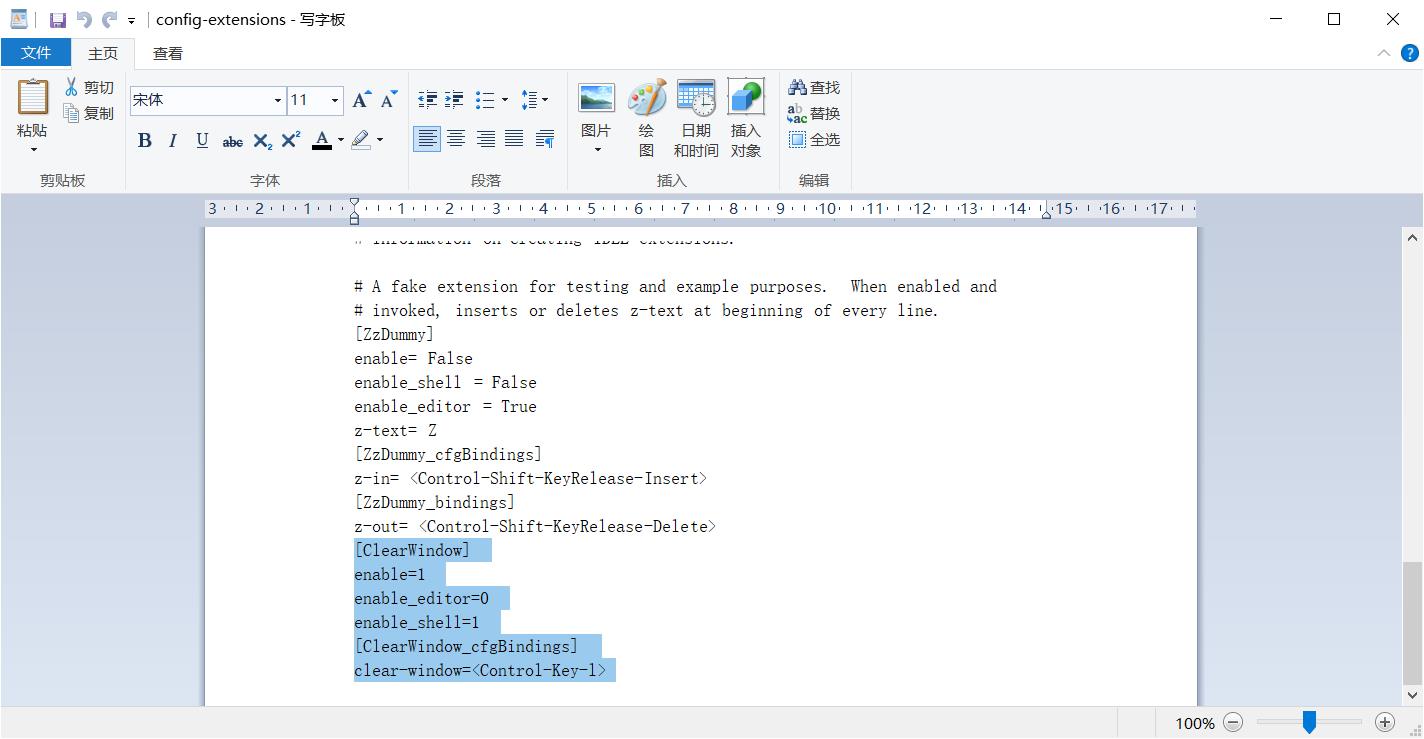
Task: Open 替换 to replace text
Action: pyautogui.click(x=814, y=114)
